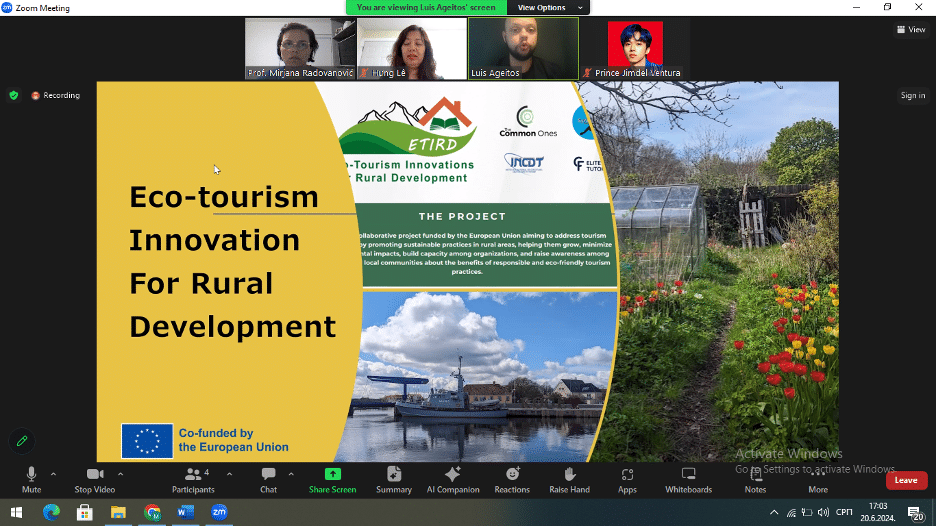The width and height of the screenshot is (936, 526).
Task: Toggle Stop Video camera button
Action: pyautogui.click(x=95, y=474)
